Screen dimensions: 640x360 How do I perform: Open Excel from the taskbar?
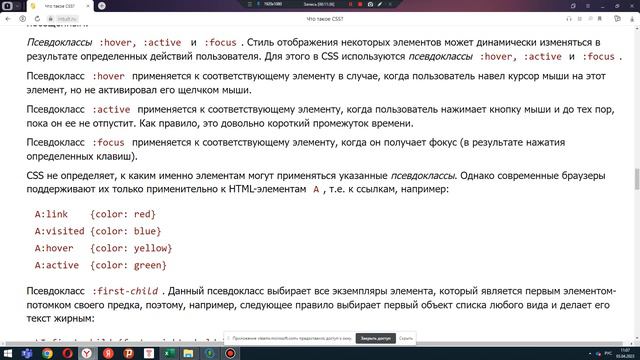(x=169, y=353)
